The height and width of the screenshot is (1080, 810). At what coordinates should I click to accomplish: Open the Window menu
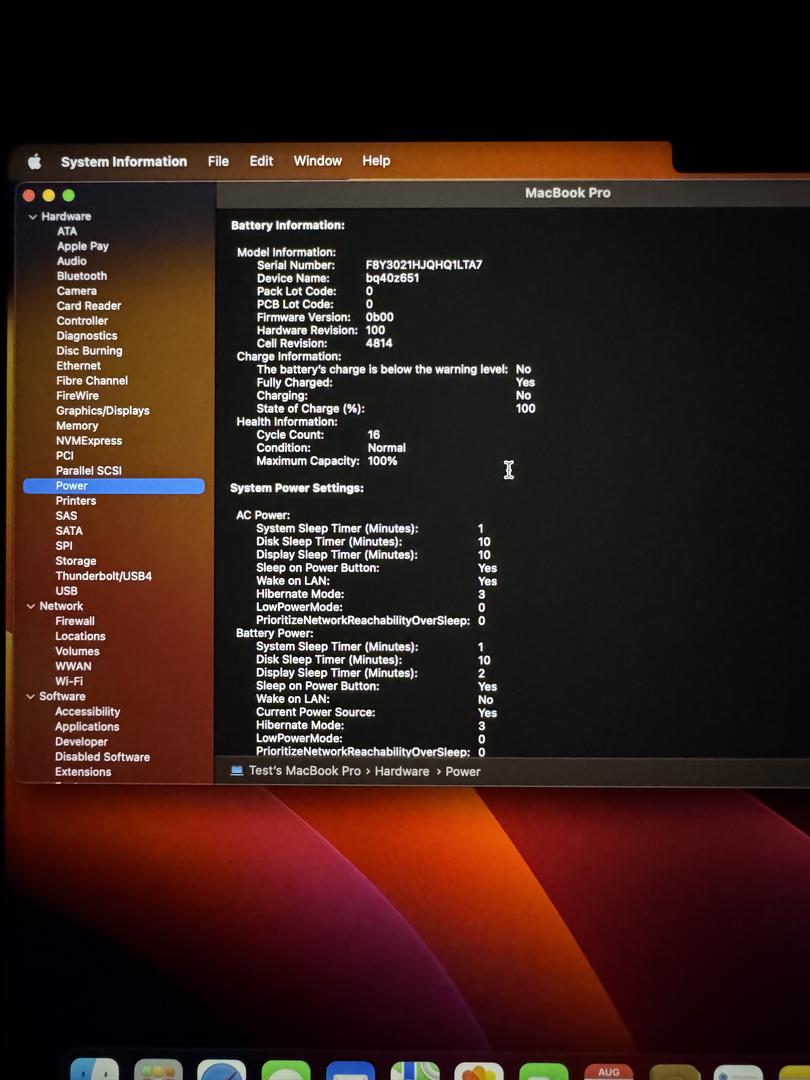point(318,160)
